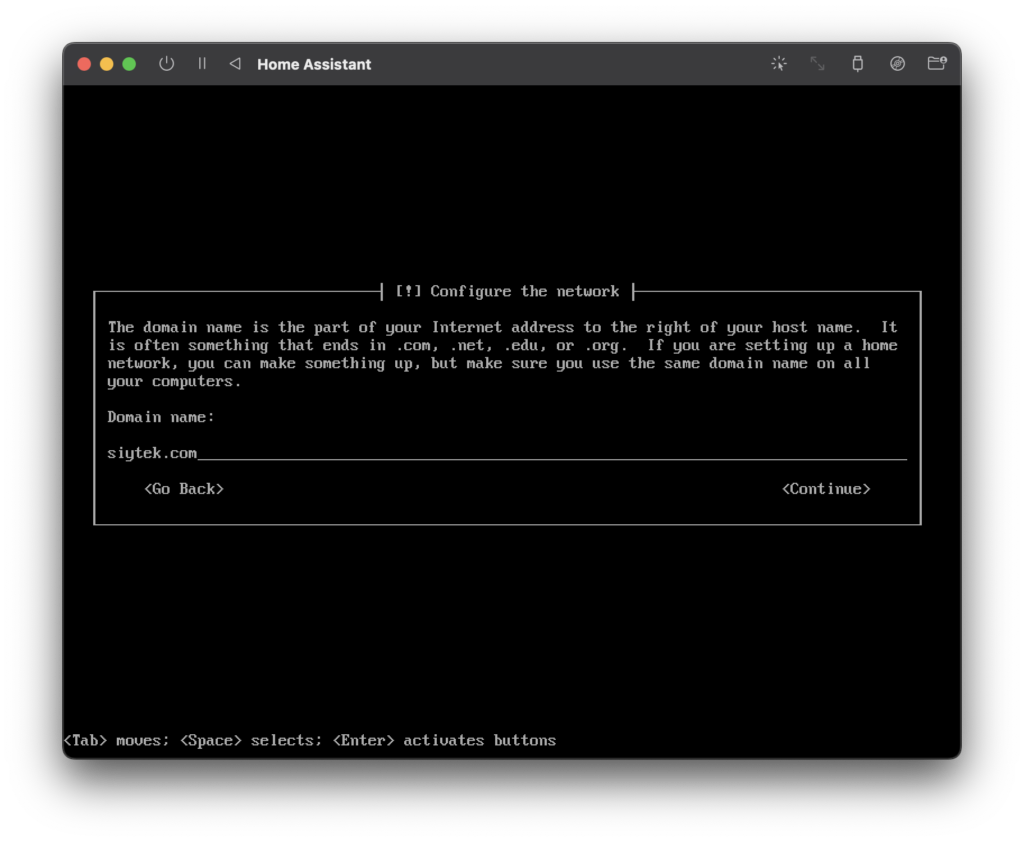This screenshot has width=1024, height=842.
Task: Click the restart triangle icon in the toolbar
Action: [x=235, y=63]
